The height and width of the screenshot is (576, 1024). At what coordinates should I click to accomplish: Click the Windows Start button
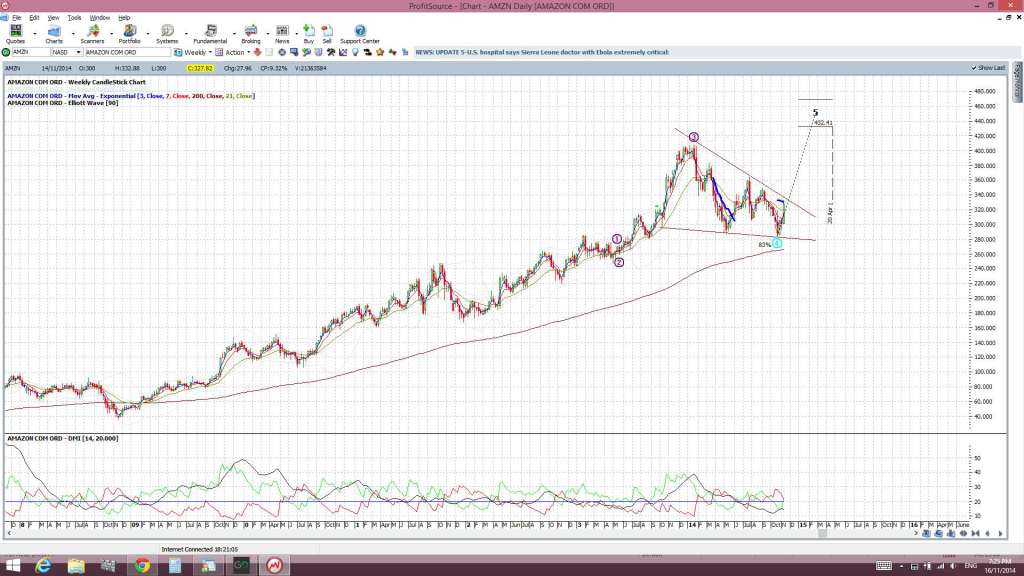[x=12, y=565]
